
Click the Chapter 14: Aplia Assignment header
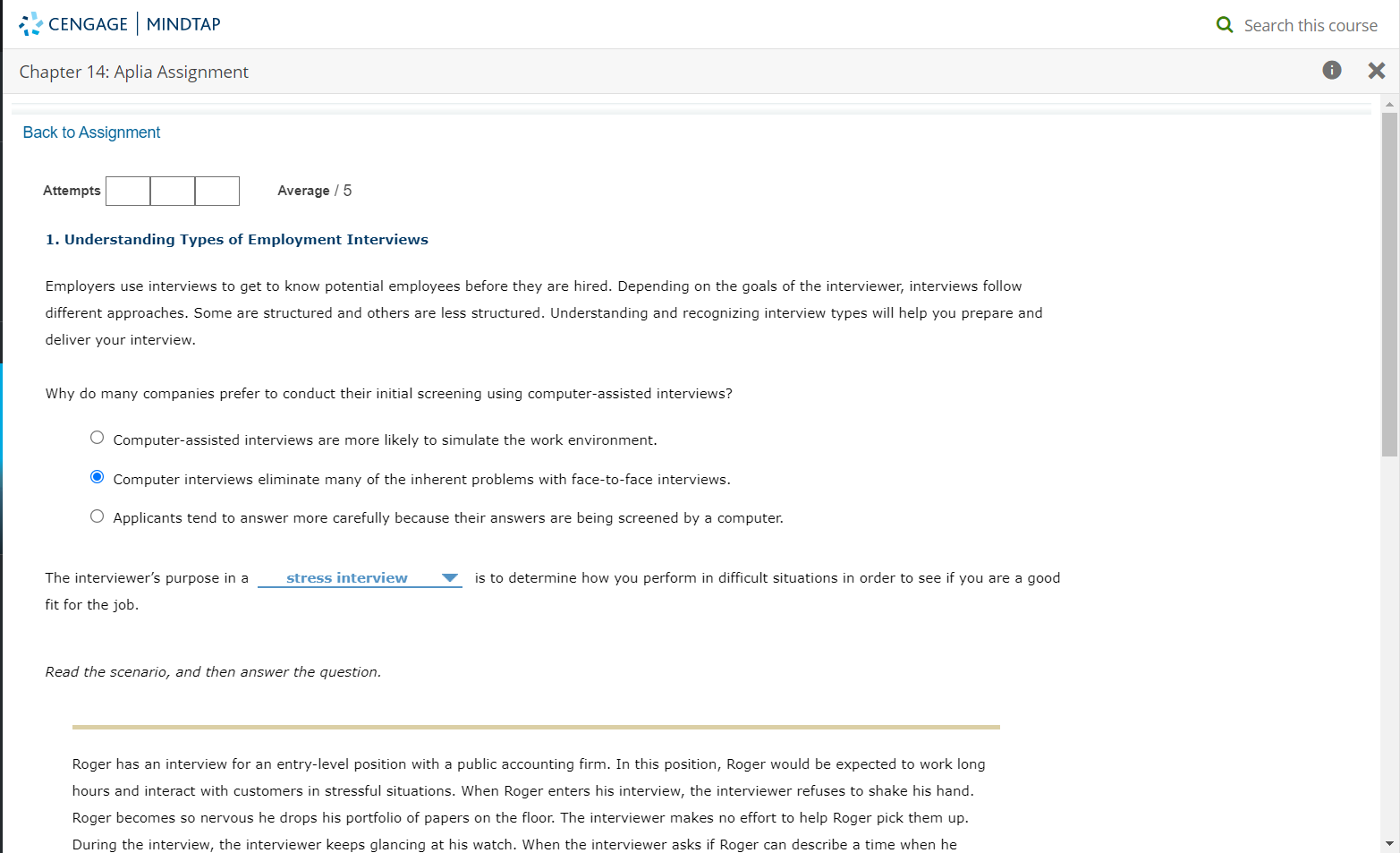click(x=134, y=72)
